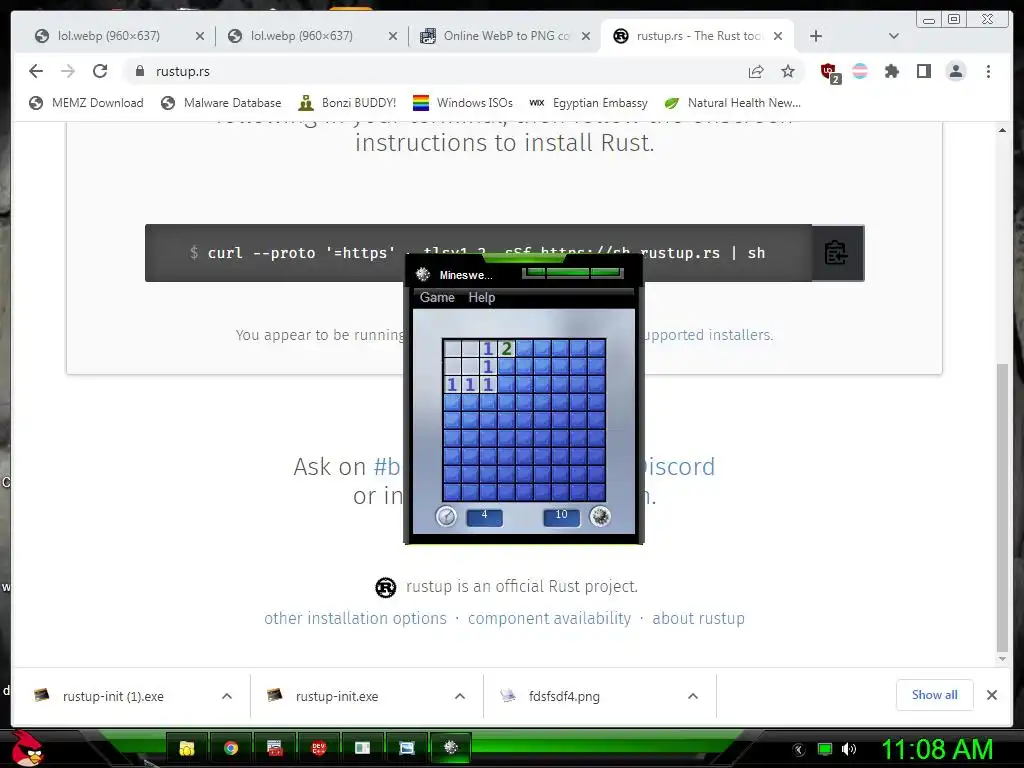Click the share page icon in address bar
The image size is (1024, 768).
click(756, 71)
